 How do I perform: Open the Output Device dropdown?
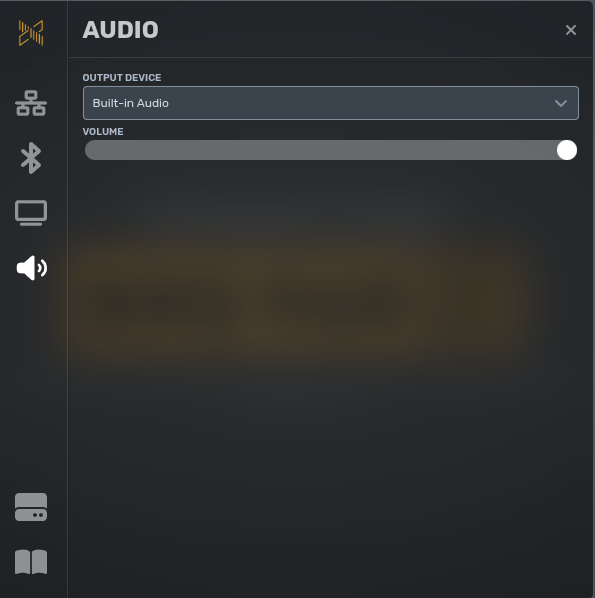(331, 103)
